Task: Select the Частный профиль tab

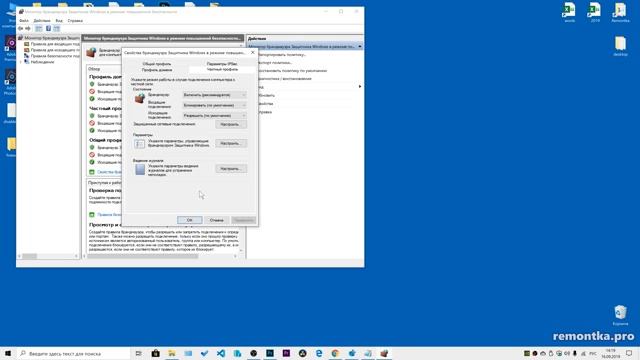Action: tap(222, 70)
